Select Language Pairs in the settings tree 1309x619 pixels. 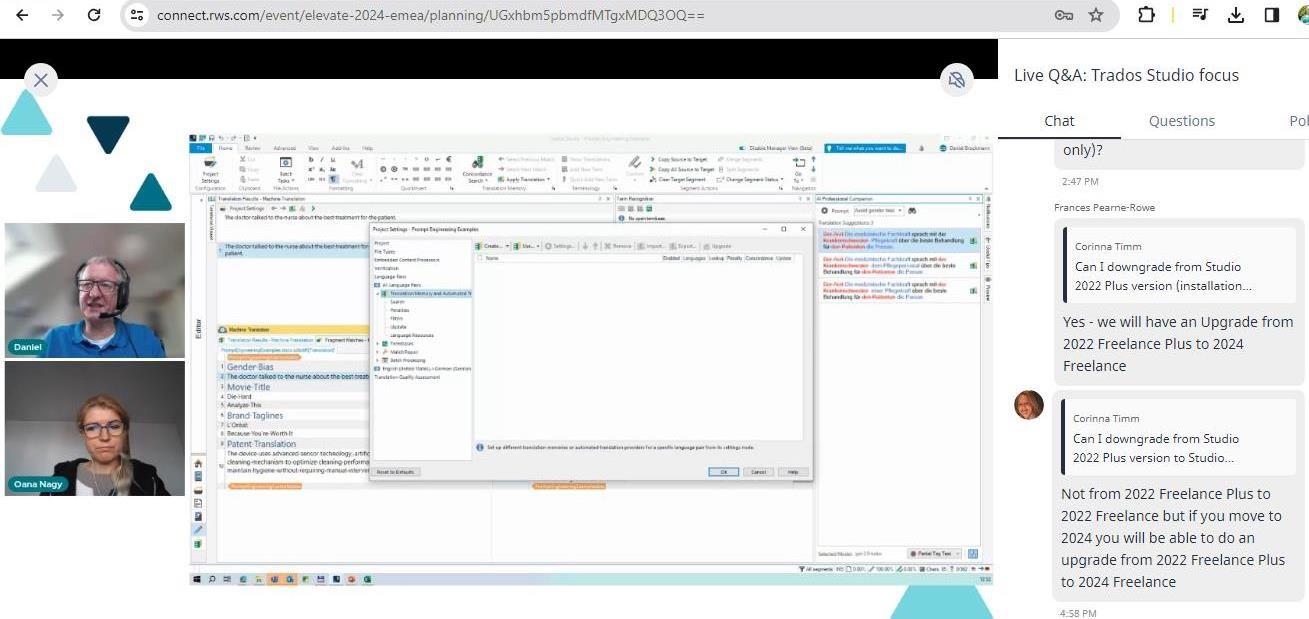coord(390,276)
